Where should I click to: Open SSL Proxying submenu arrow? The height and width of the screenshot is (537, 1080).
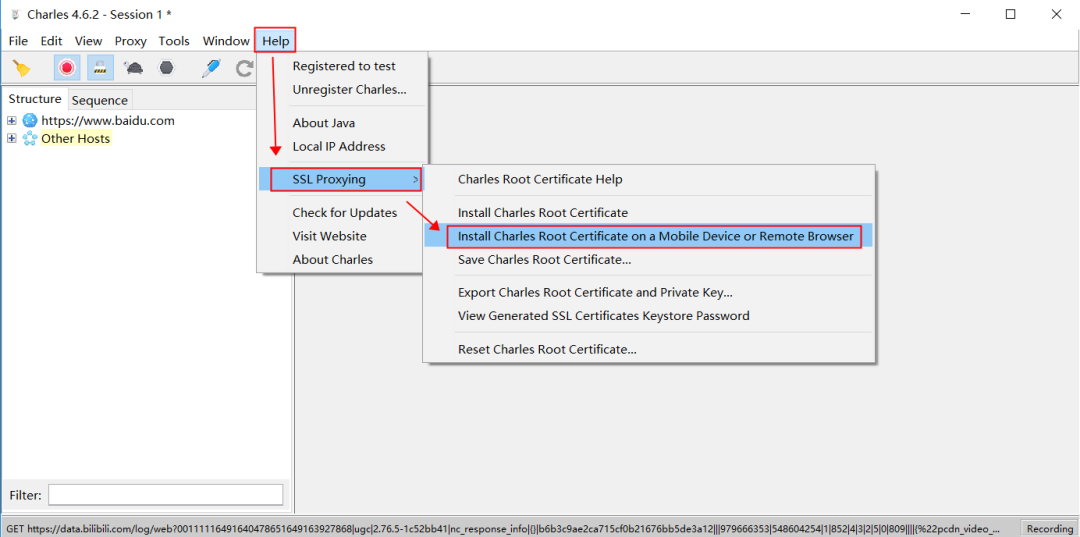point(415,180)
